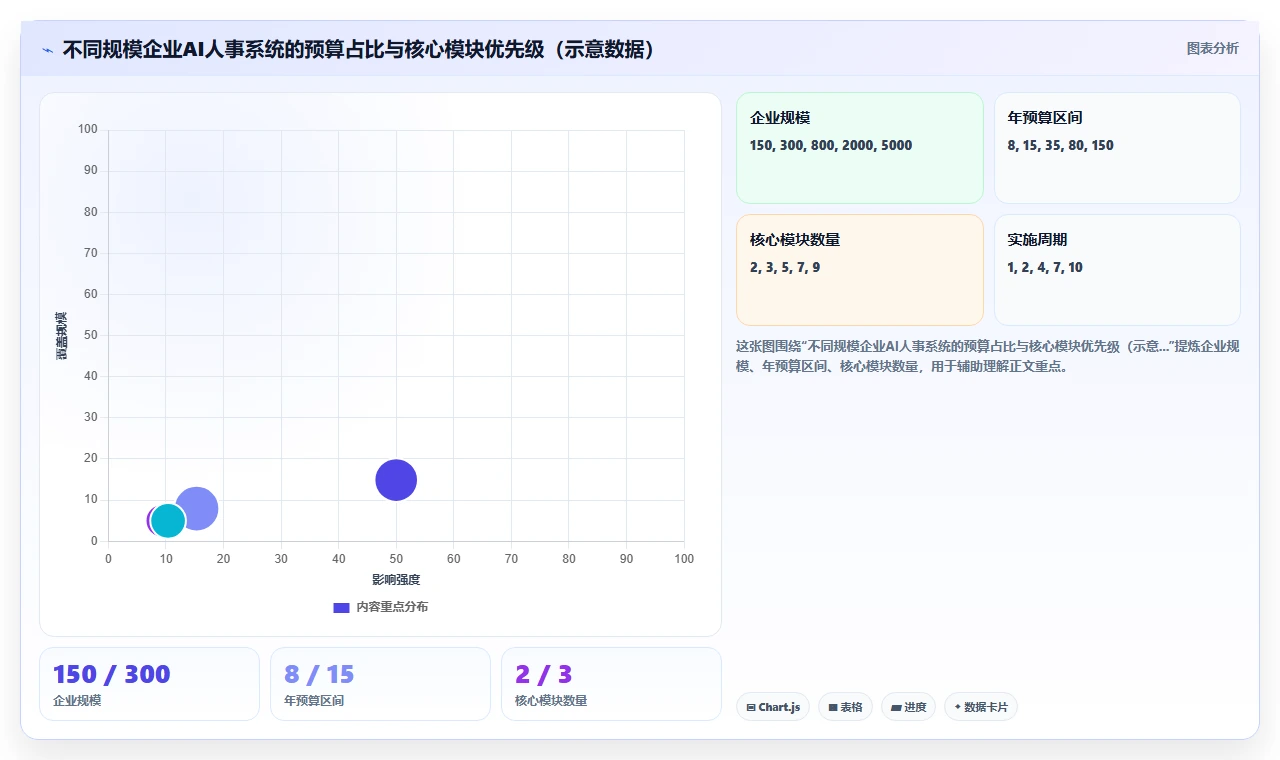Click the 影响强度 x-axis title

click(x=396, y=580)
